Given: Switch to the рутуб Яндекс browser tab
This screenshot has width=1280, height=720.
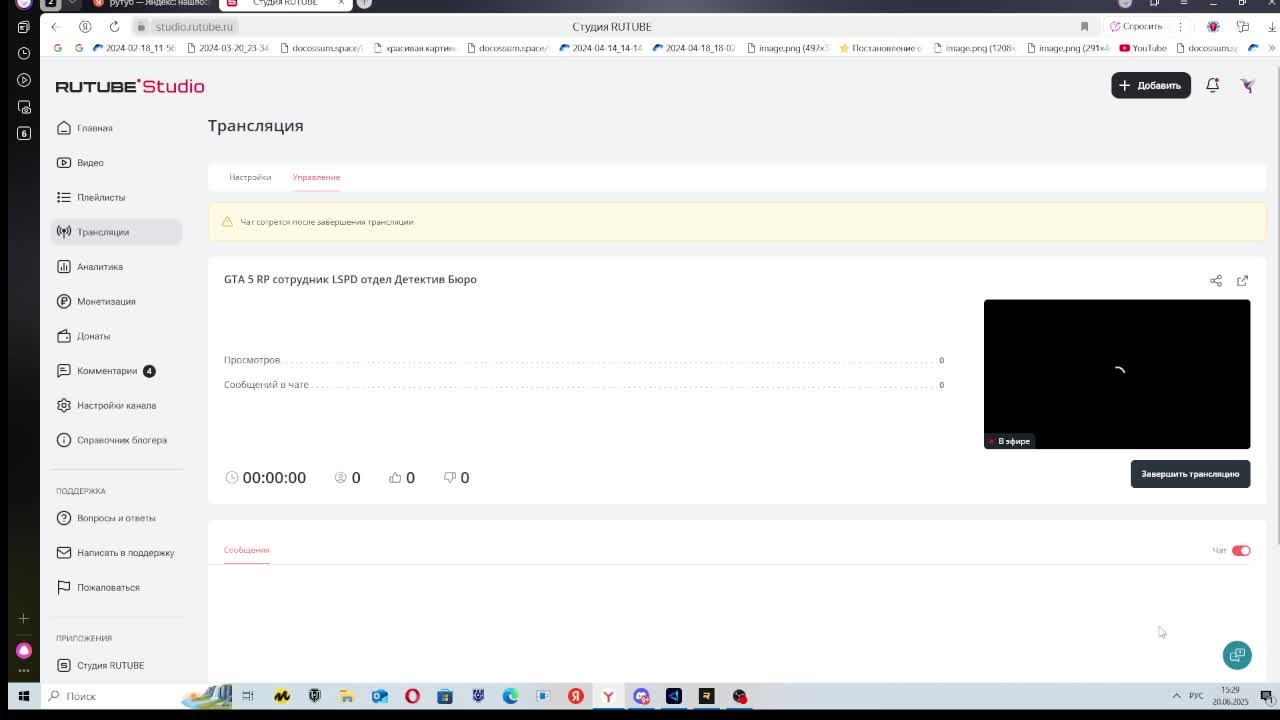Looking at the screenshot, I should 150,4.
